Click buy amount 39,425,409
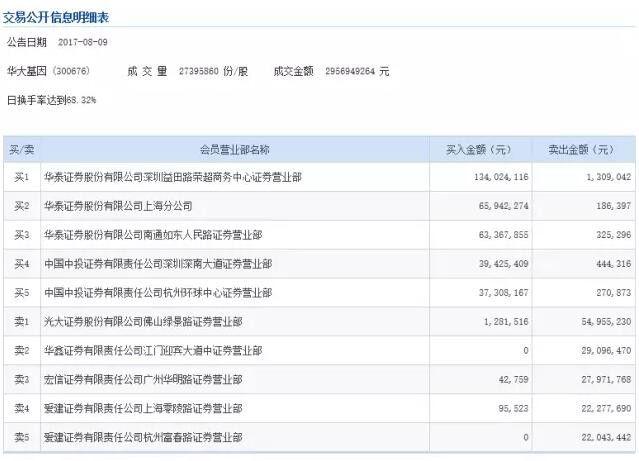This screenshot has width=639, height=461. click(503, 264)
